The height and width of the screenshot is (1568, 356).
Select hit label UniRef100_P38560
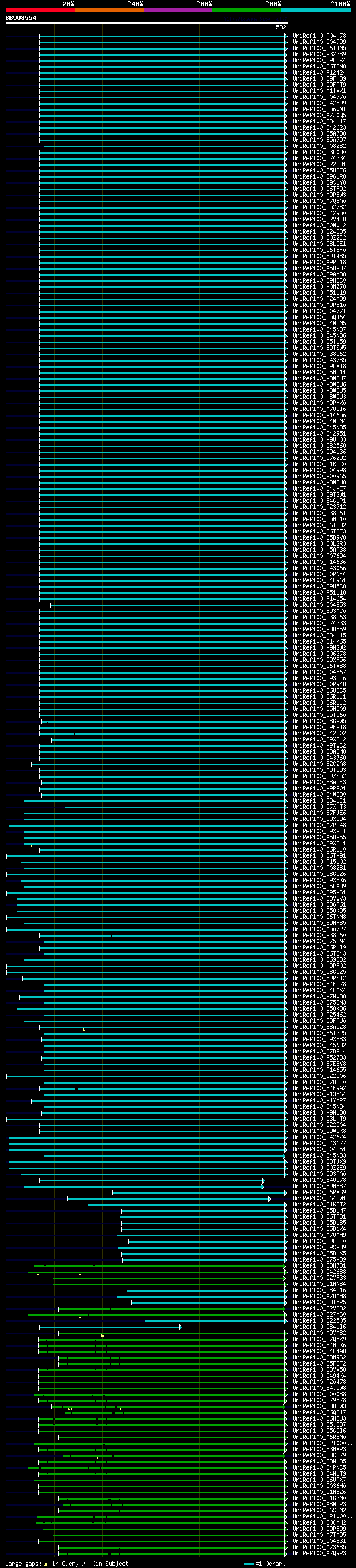319,935
